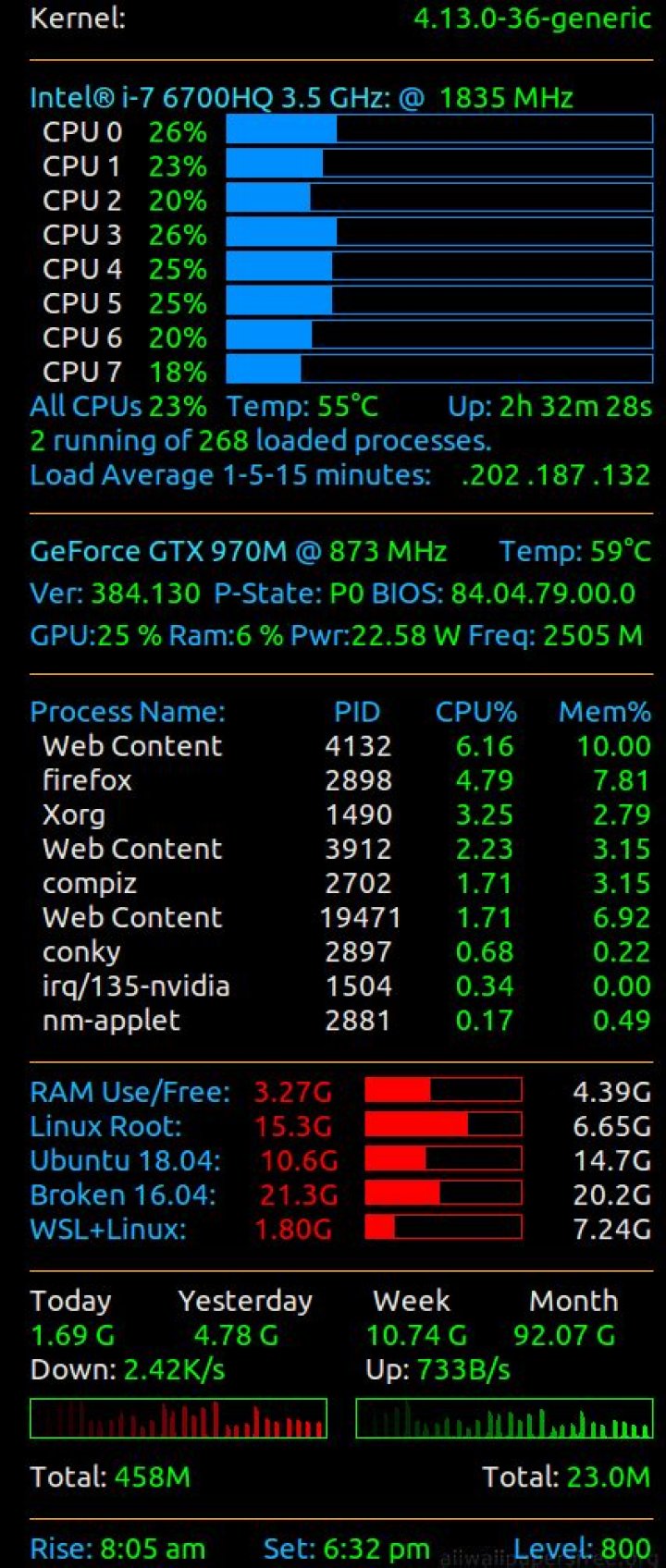
Task: Select the Web Content row with PID 19471
Action: tap(347, 917)
